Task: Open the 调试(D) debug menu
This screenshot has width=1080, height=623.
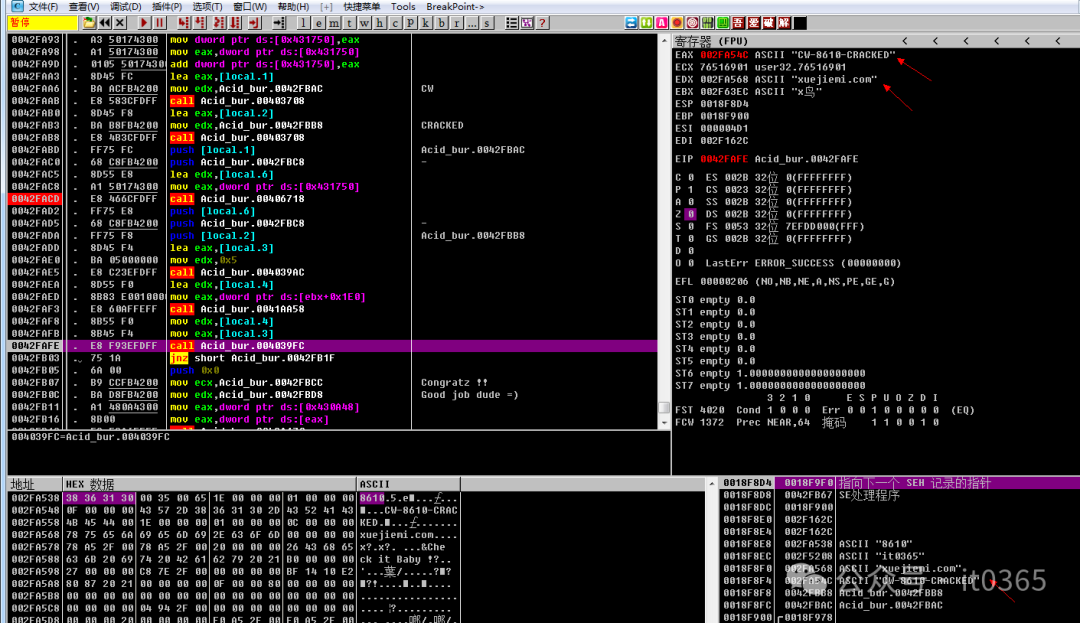Action: (125, 6)
